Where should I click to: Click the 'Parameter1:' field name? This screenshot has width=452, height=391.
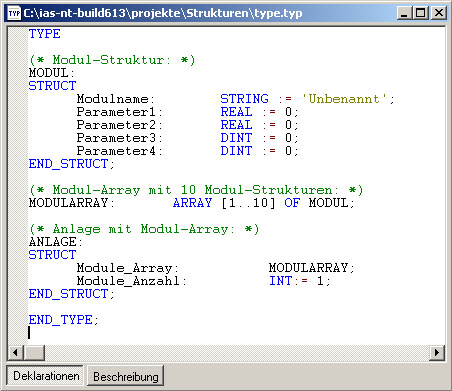[x=120, y=112]
